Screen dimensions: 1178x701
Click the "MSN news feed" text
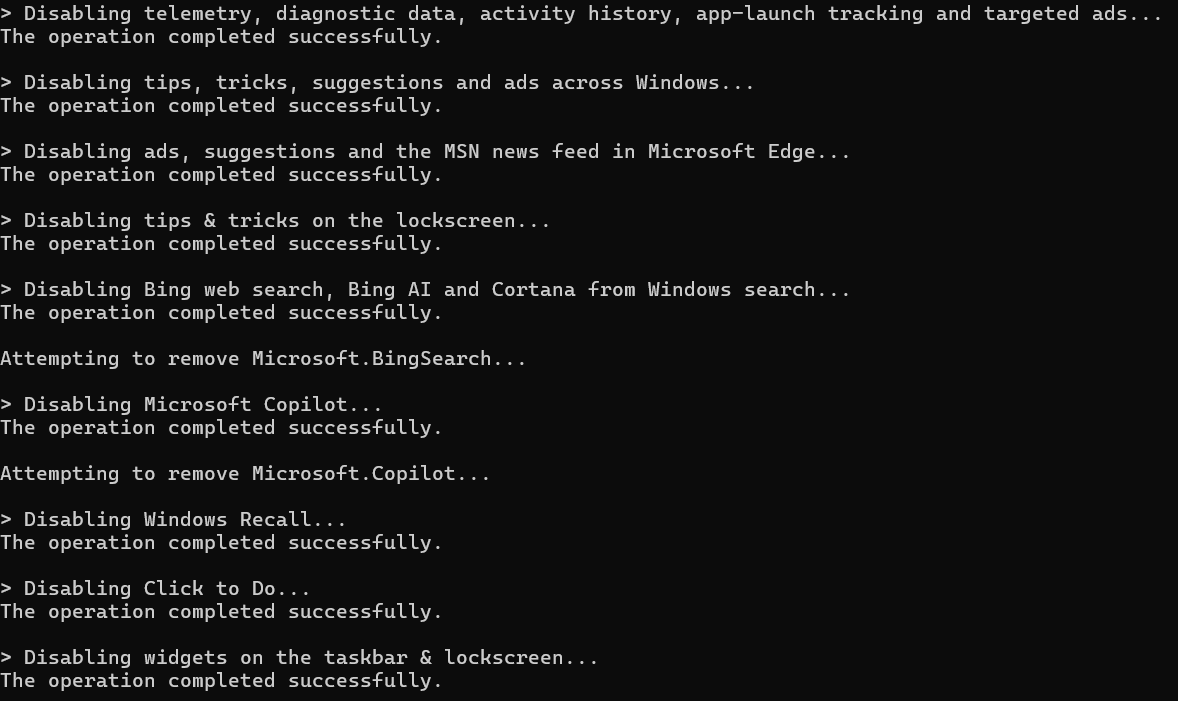coord(521,152)
